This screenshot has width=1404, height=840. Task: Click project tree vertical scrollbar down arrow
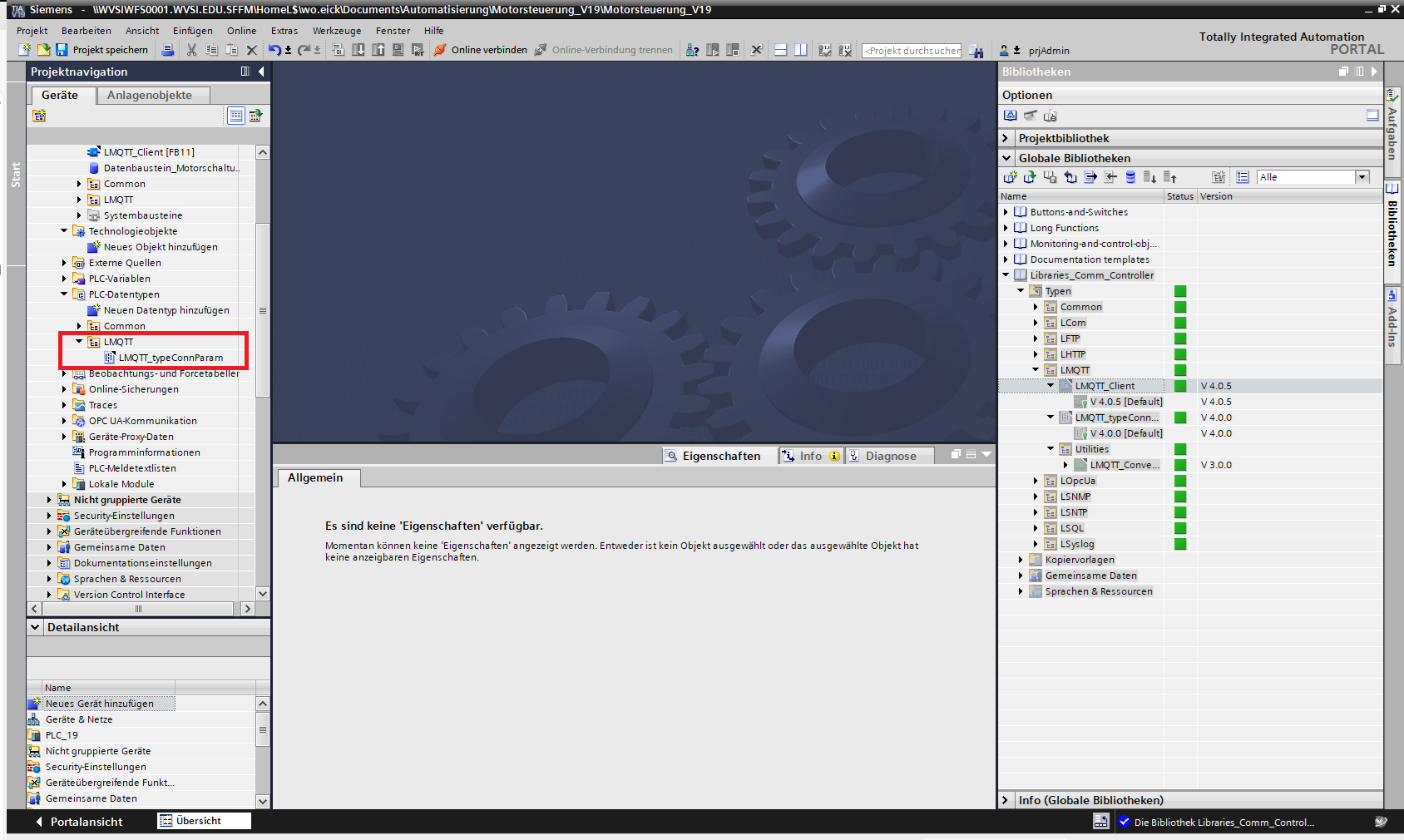[263, 594]
